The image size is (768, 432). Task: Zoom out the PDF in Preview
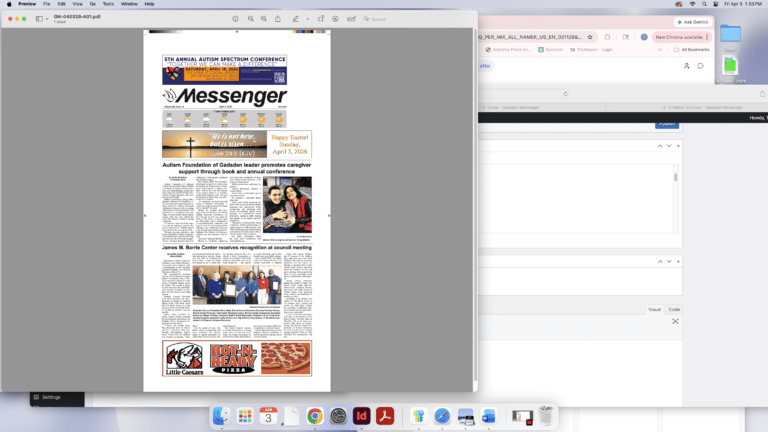pyautogui.click(x=250, y=19)
